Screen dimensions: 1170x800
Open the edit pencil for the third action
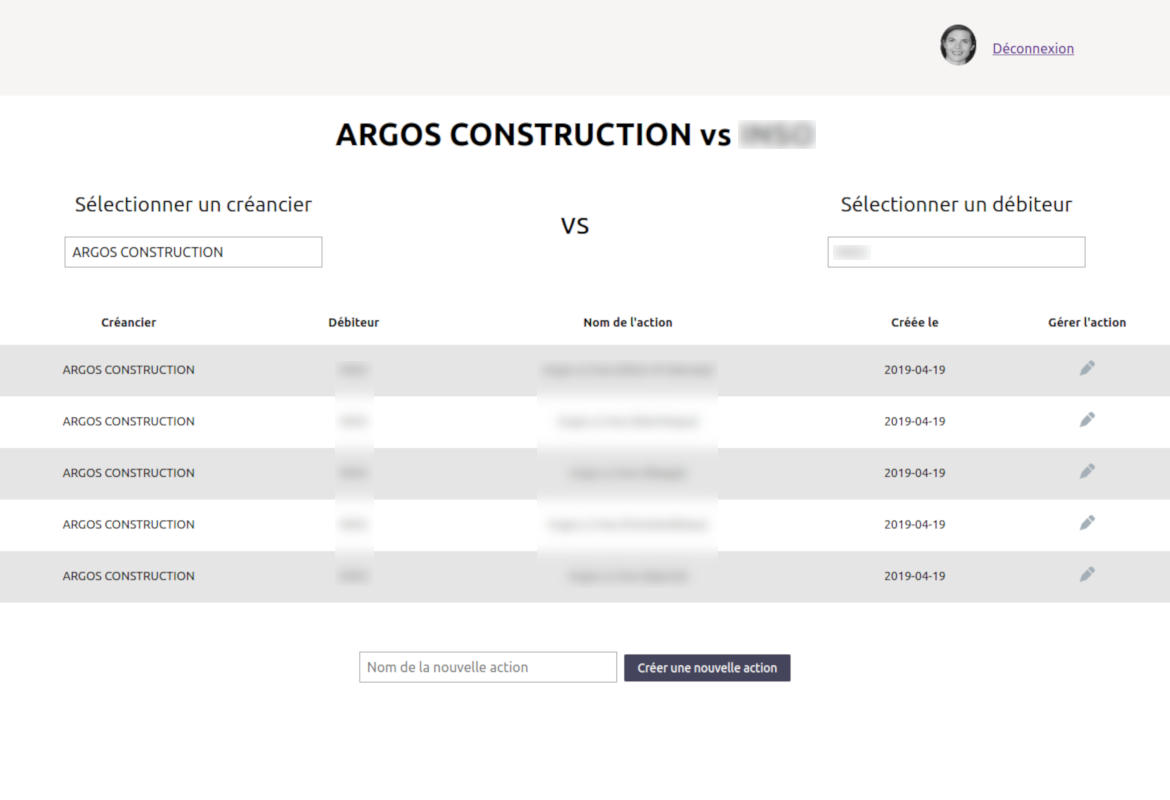1087,472
